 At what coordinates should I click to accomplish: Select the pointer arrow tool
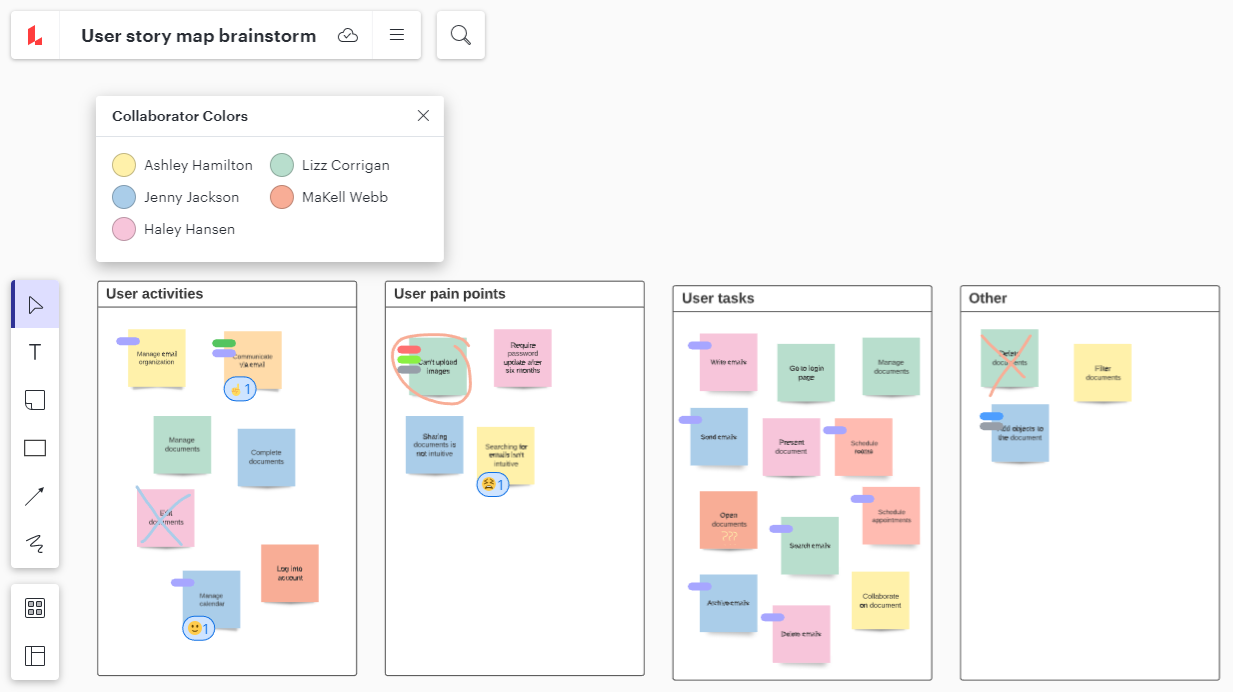pos(35,304)
